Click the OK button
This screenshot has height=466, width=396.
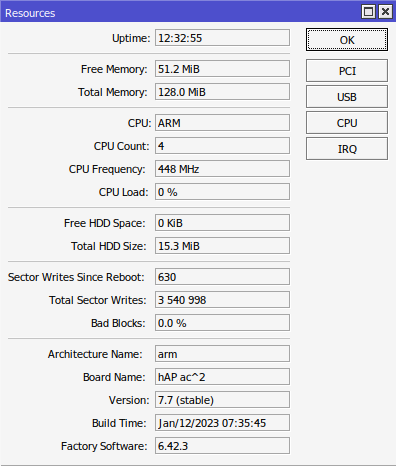pos(347,40)
